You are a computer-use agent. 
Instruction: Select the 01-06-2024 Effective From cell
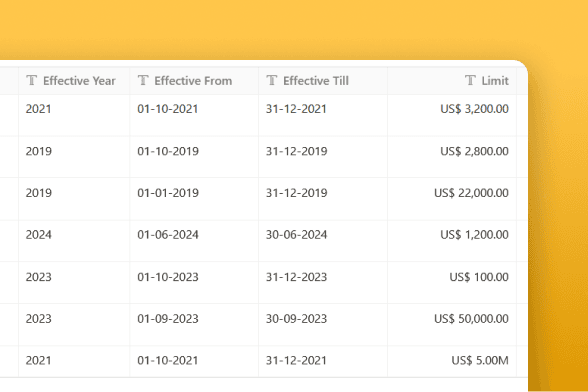[194, 241]
